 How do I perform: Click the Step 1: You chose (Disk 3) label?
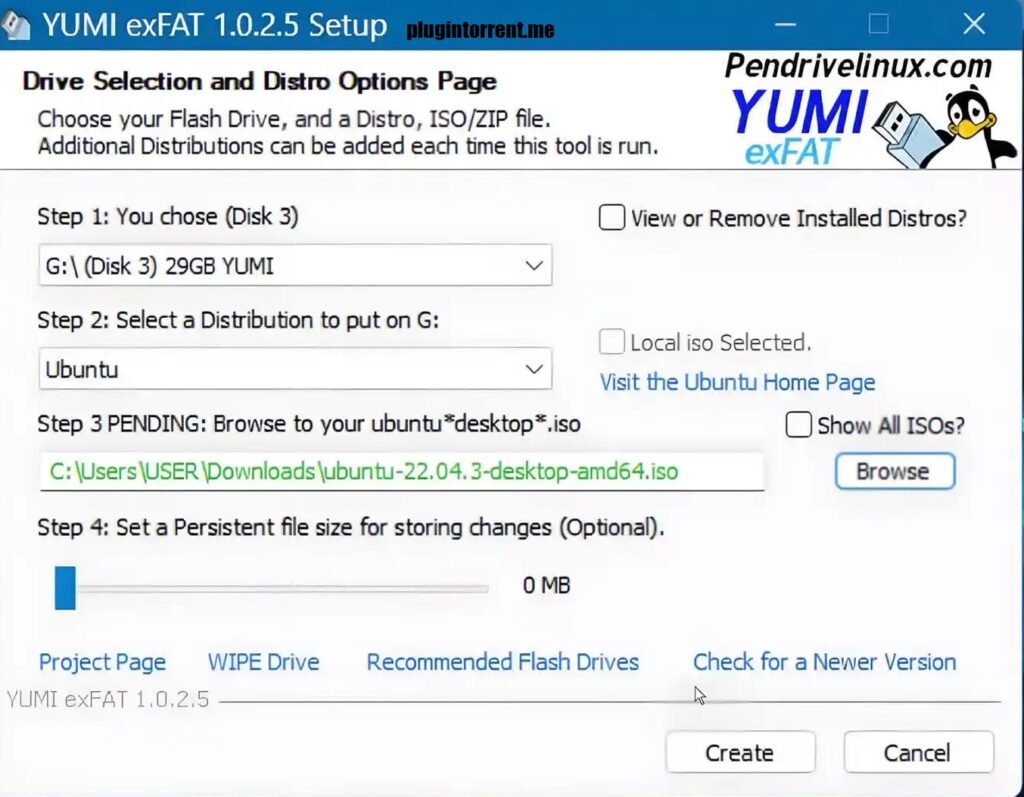(x=168, y=216)
